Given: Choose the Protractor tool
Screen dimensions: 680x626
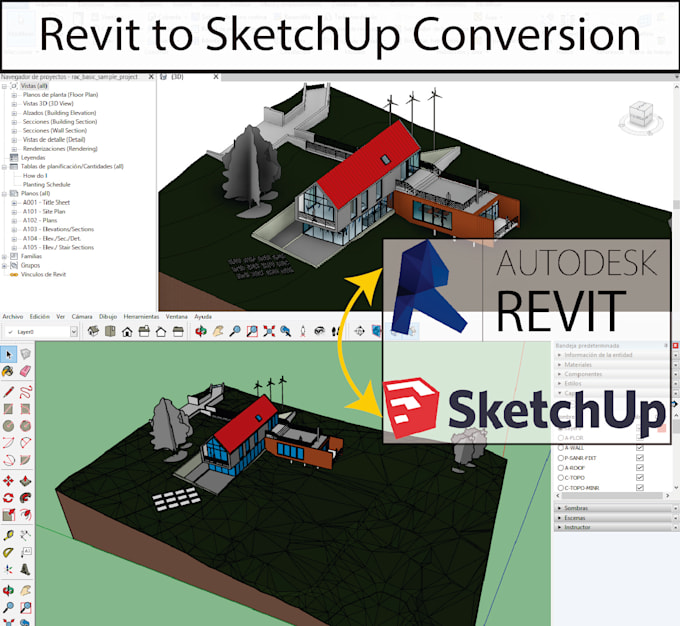Looking at the screenshot, I should (x=8, y=552).
